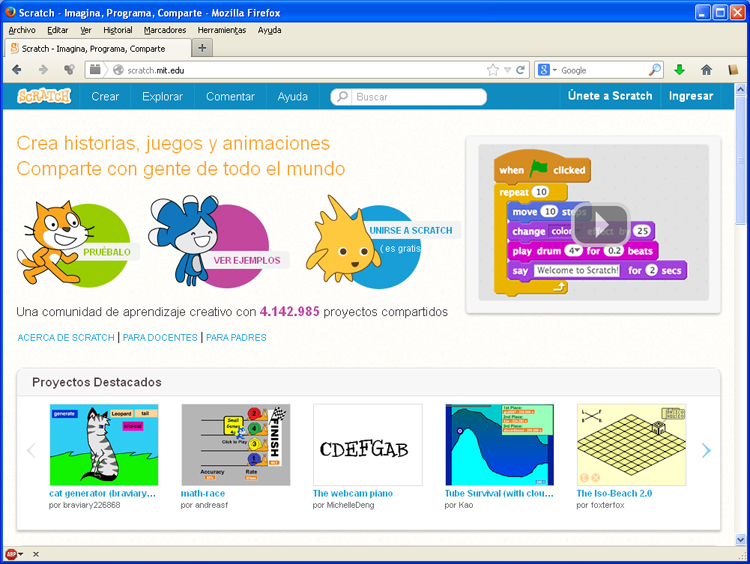This screenshot has width=750, height=564.
Task: Open downloads with green arrow icon
Action: tap(679, 70)
